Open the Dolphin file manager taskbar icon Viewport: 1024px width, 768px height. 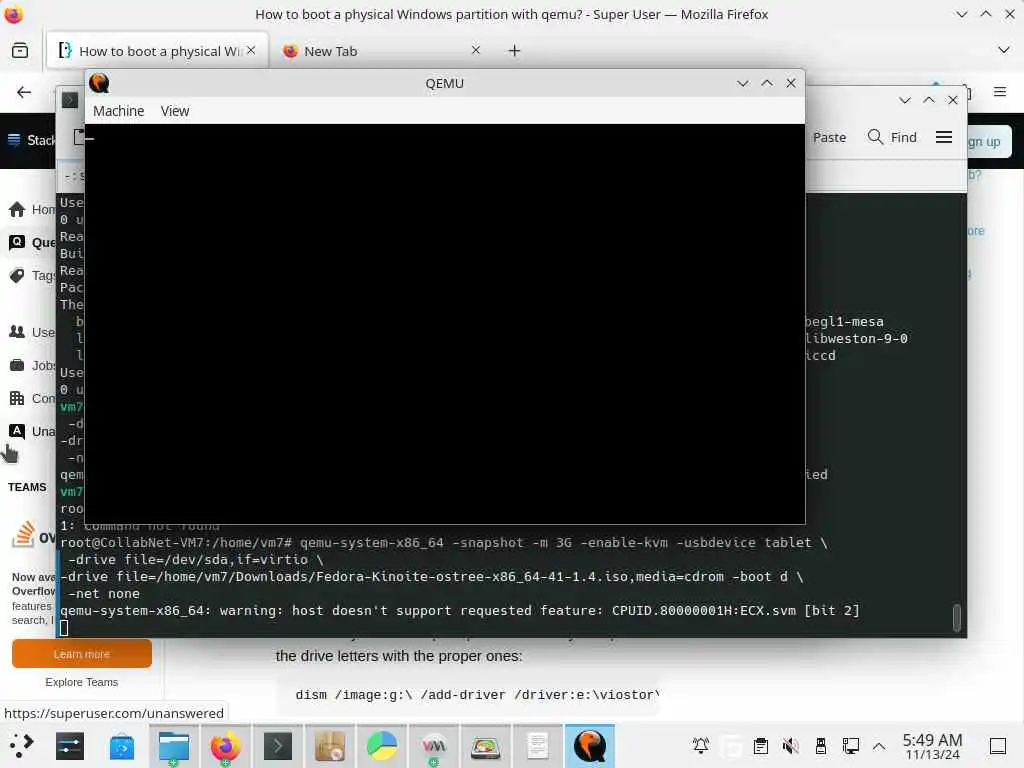tap(174, 746)
